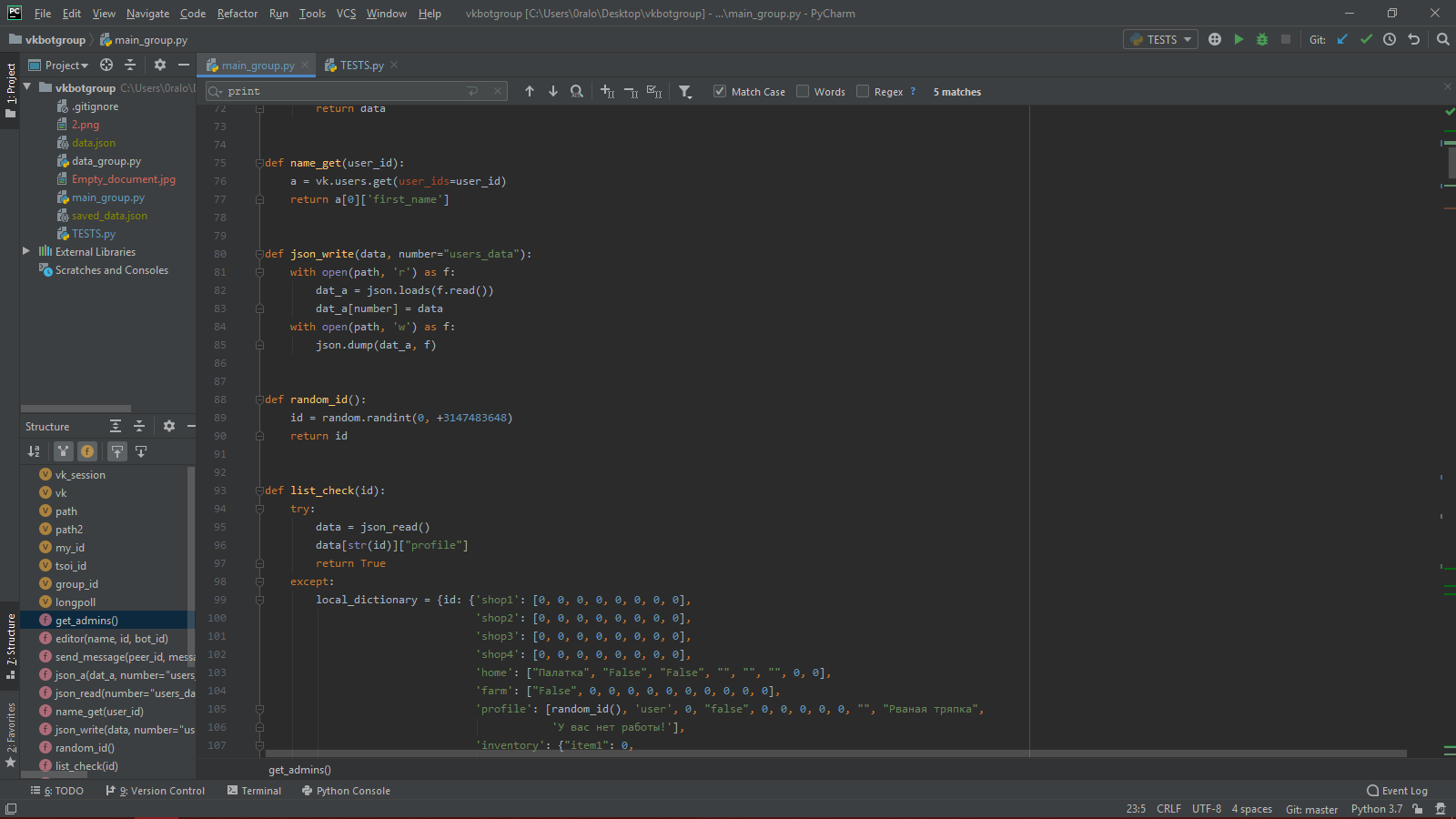
Task: Open search filter funnel icon
Action: [685, 91]
